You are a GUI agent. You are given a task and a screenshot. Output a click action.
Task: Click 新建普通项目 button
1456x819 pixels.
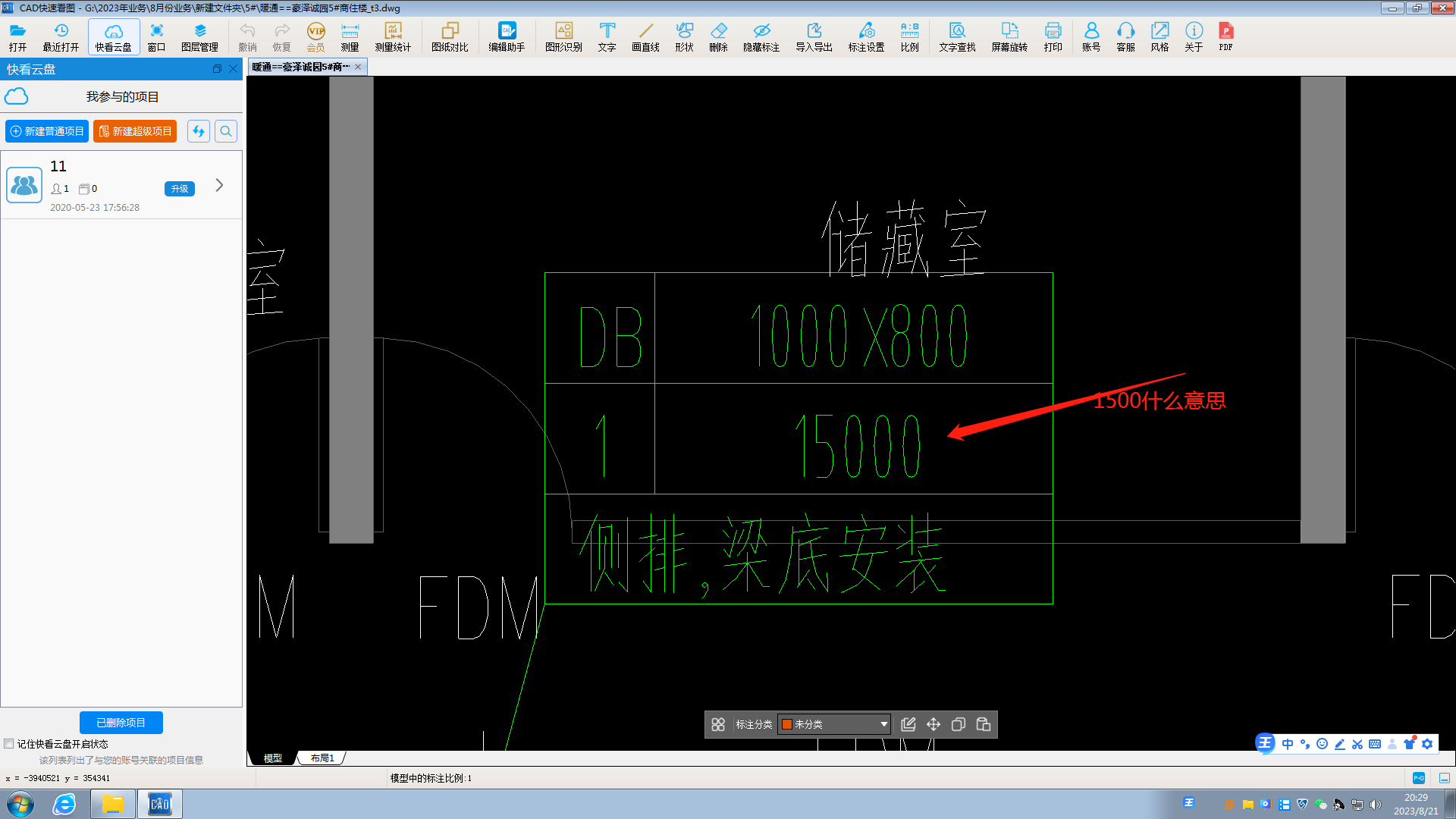47,131
